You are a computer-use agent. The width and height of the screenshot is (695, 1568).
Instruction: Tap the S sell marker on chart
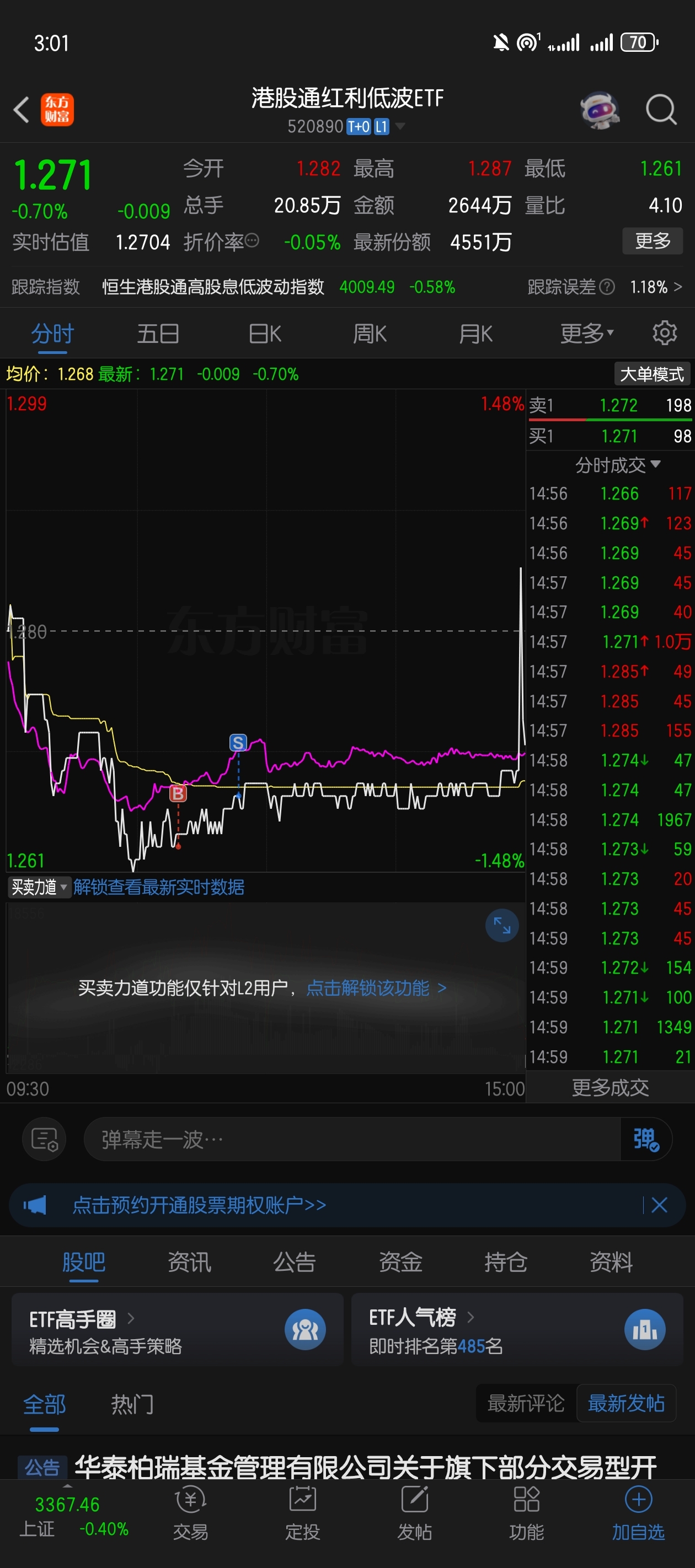point(238,742)
